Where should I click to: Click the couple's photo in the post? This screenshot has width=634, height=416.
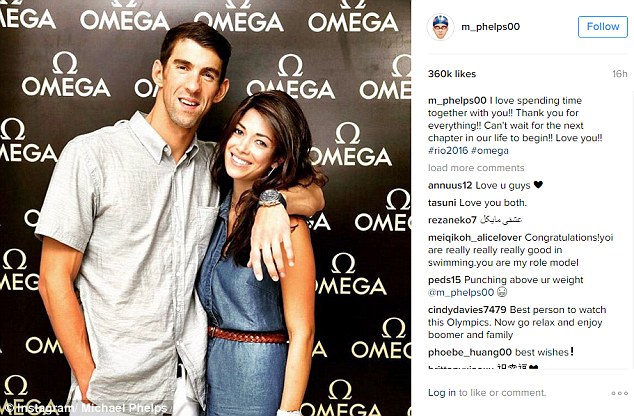click(x=205, y=208)
